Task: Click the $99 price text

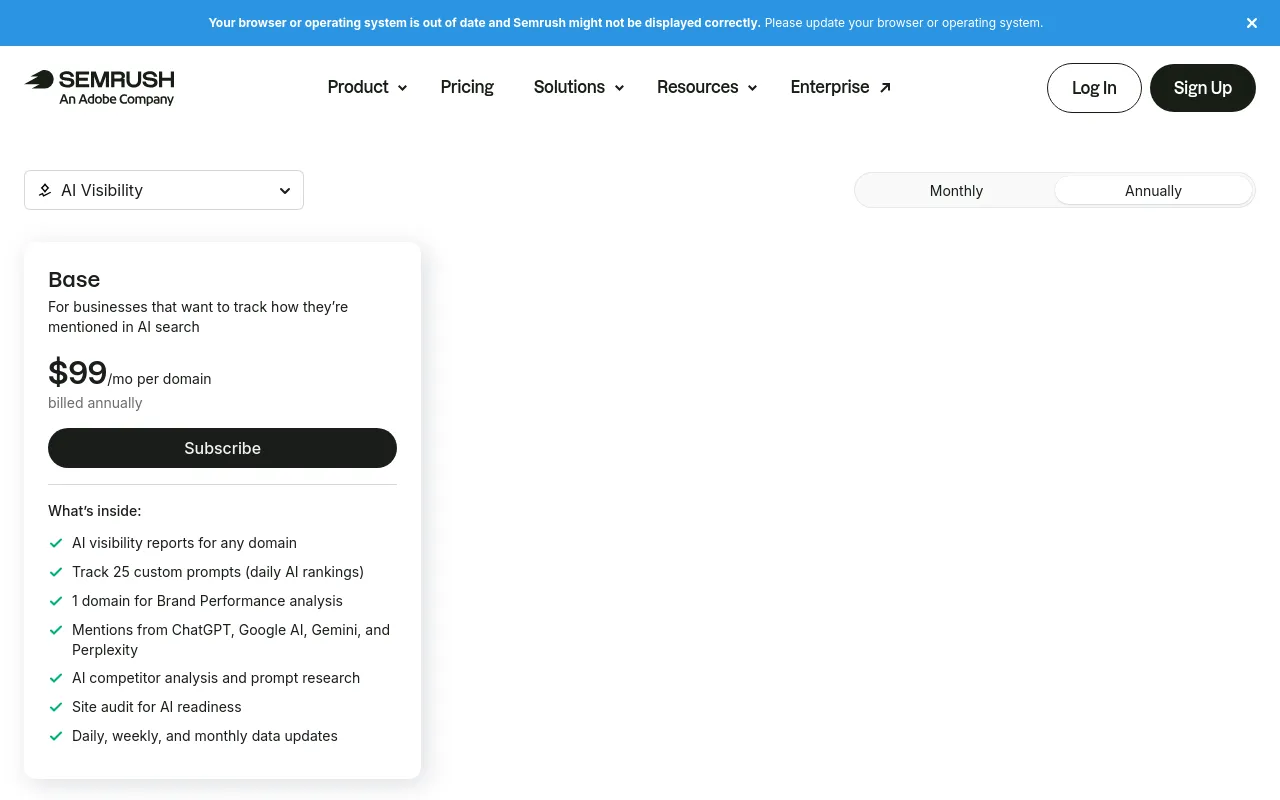Action: [x=77, y=373]
